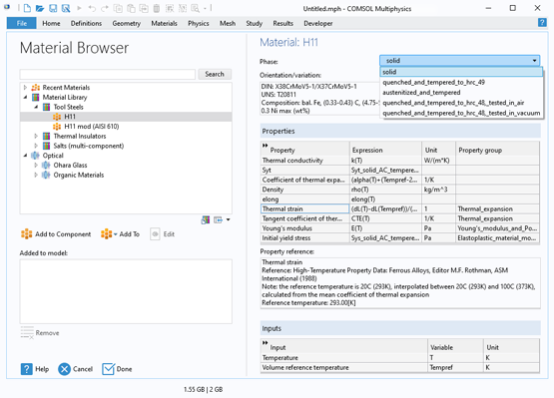554x398 pixels.
Task: Click the Open folder icon in the toolbar
Action: 40,8
